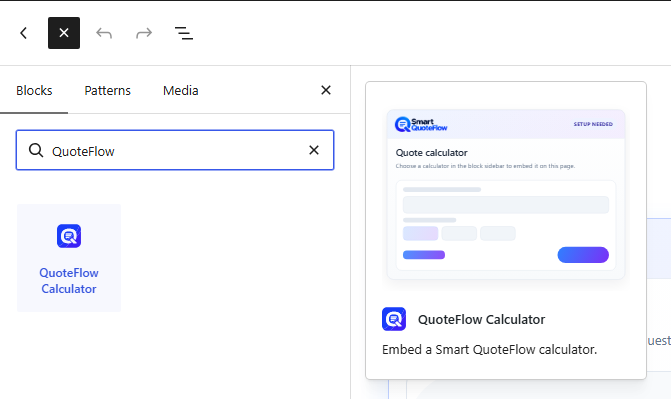Click the QuoteFlow Calculator title in preview card

point(481,319)
